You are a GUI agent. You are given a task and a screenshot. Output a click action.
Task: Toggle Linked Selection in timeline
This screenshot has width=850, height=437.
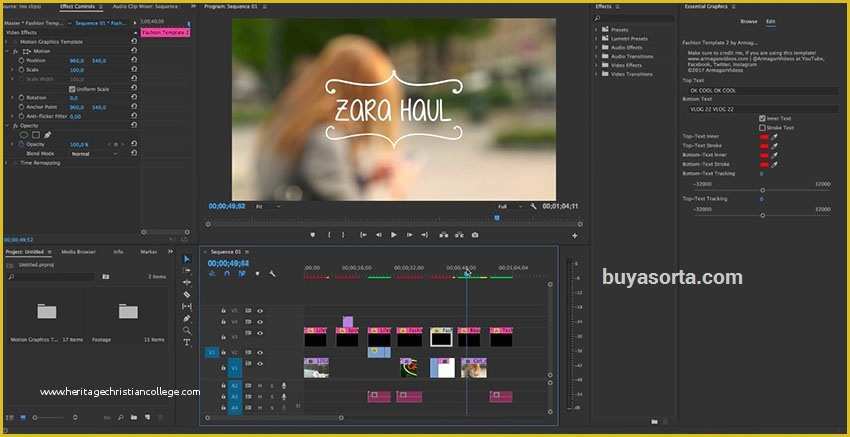(x=242, y=274)
